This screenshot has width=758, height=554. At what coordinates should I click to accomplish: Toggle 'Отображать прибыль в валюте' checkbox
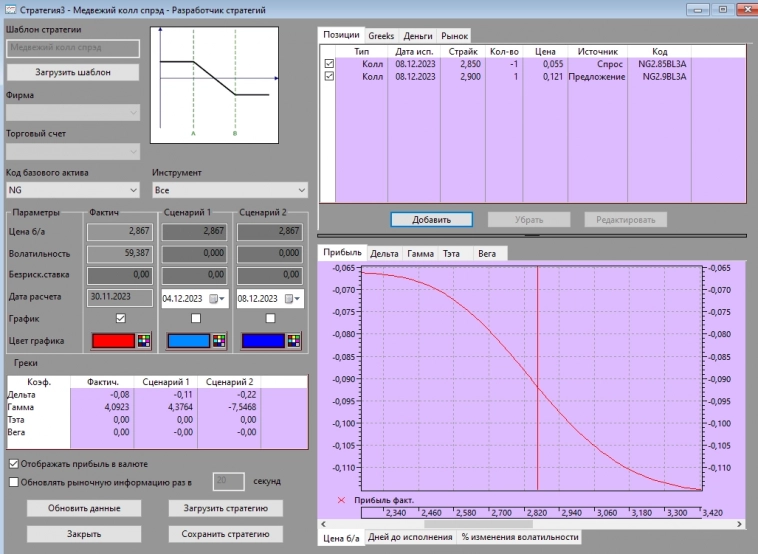coord(13,464)
